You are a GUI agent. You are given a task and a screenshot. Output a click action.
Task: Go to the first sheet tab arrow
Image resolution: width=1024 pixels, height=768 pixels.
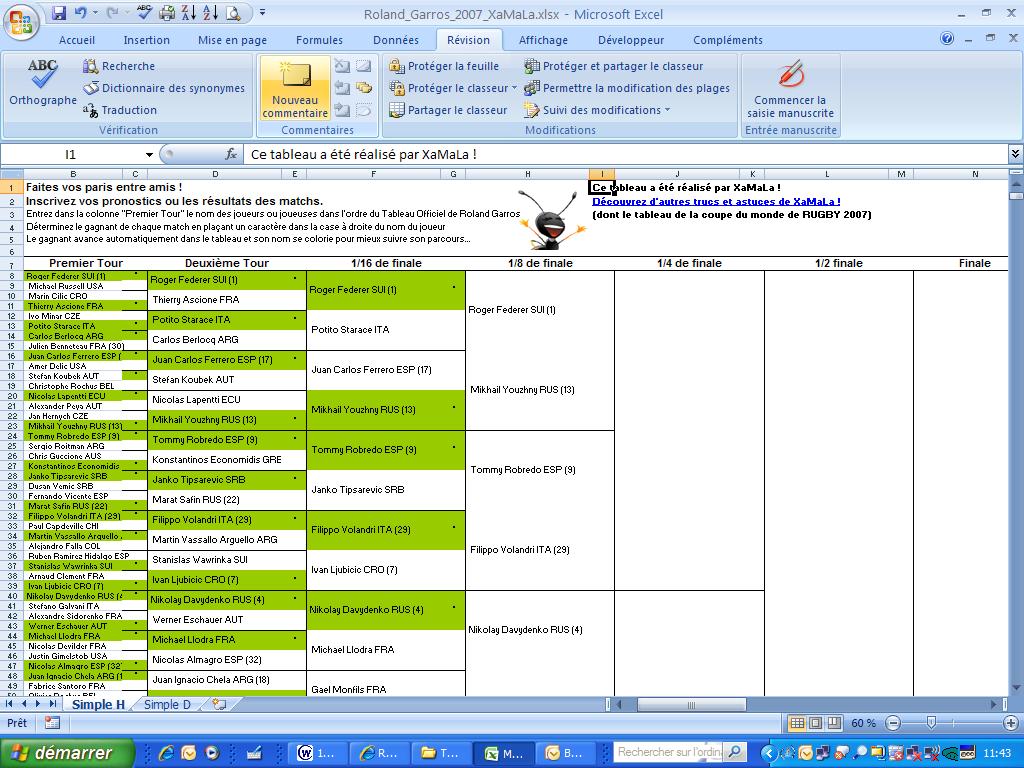click(x=9, y=704)
